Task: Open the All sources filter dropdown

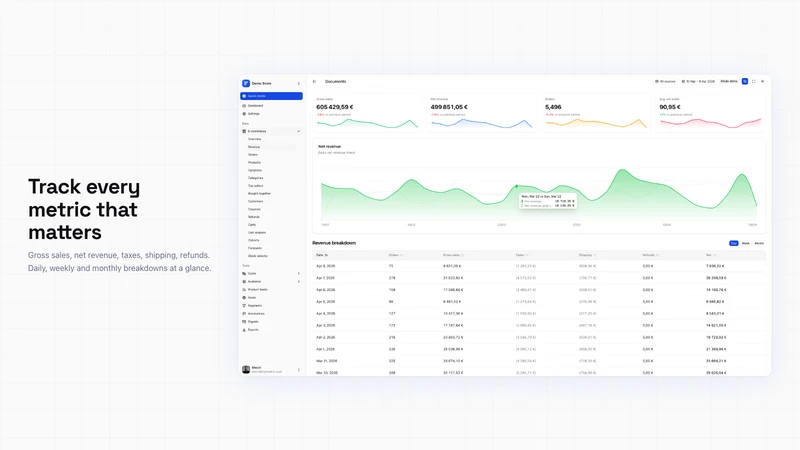Action: point(665,82)
